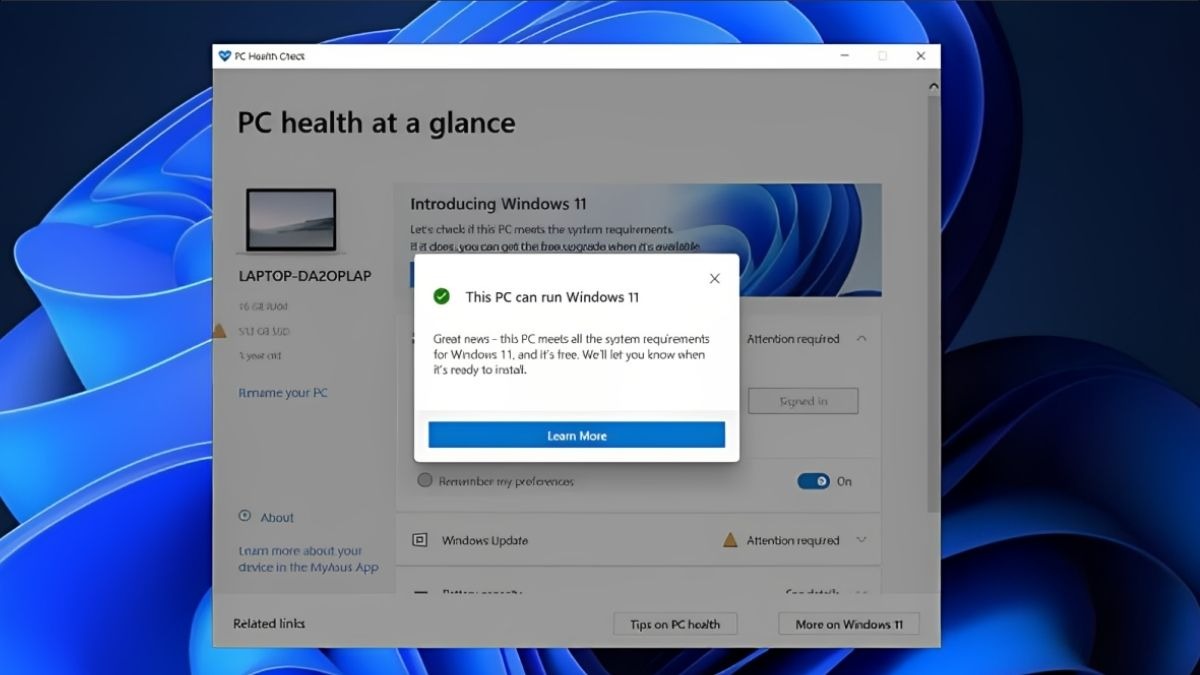The height and width of the screenshot is (675, 1200).
Task: Close the Windows 11 compatibility dialog
Action: [714, 279]
